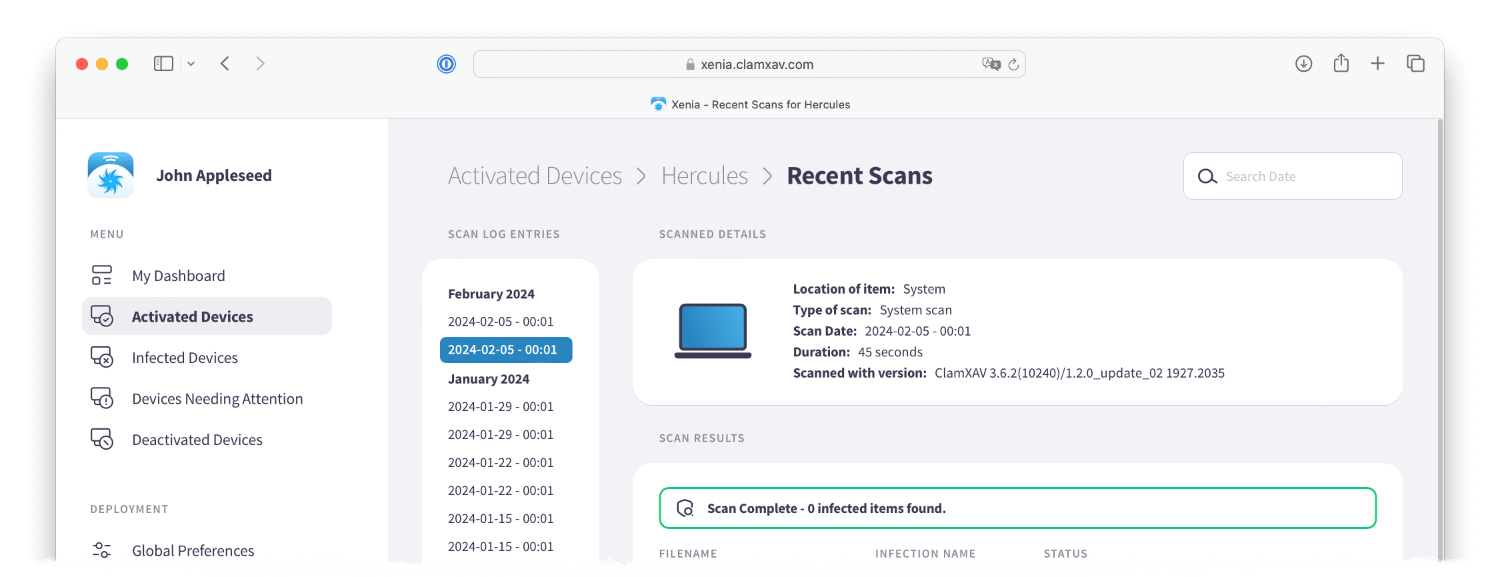The image size is (1500, 577).
Task: Click the Share icon in the Safari toolbar
Action: click(x=1341, y=62)
